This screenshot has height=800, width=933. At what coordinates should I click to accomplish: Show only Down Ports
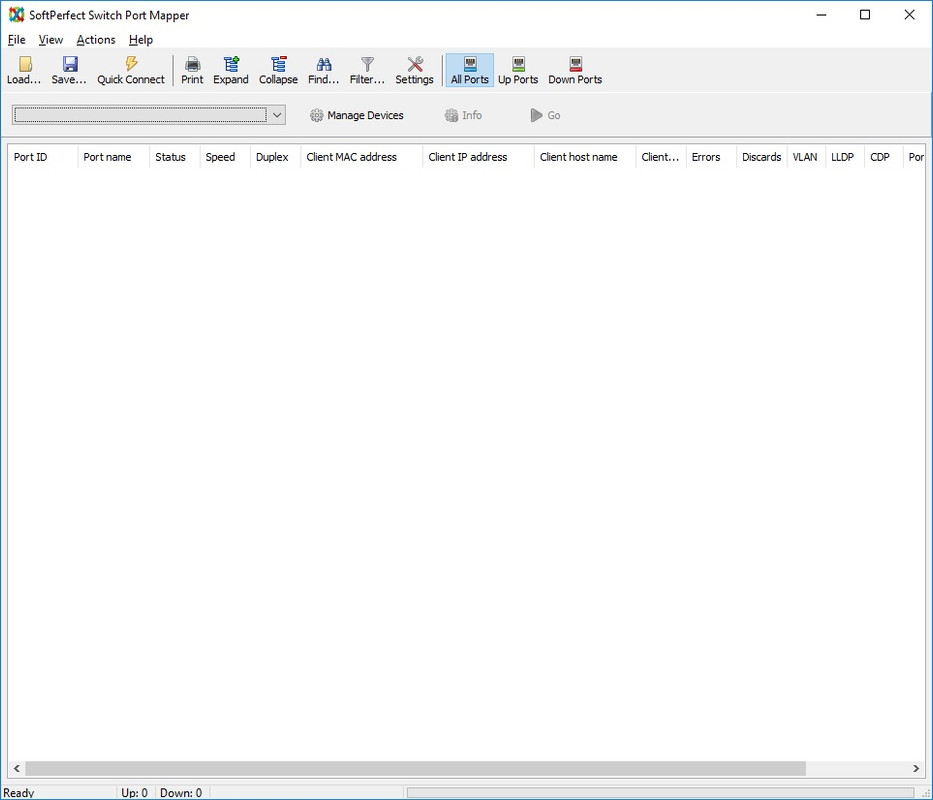click(x=575, y=70)
